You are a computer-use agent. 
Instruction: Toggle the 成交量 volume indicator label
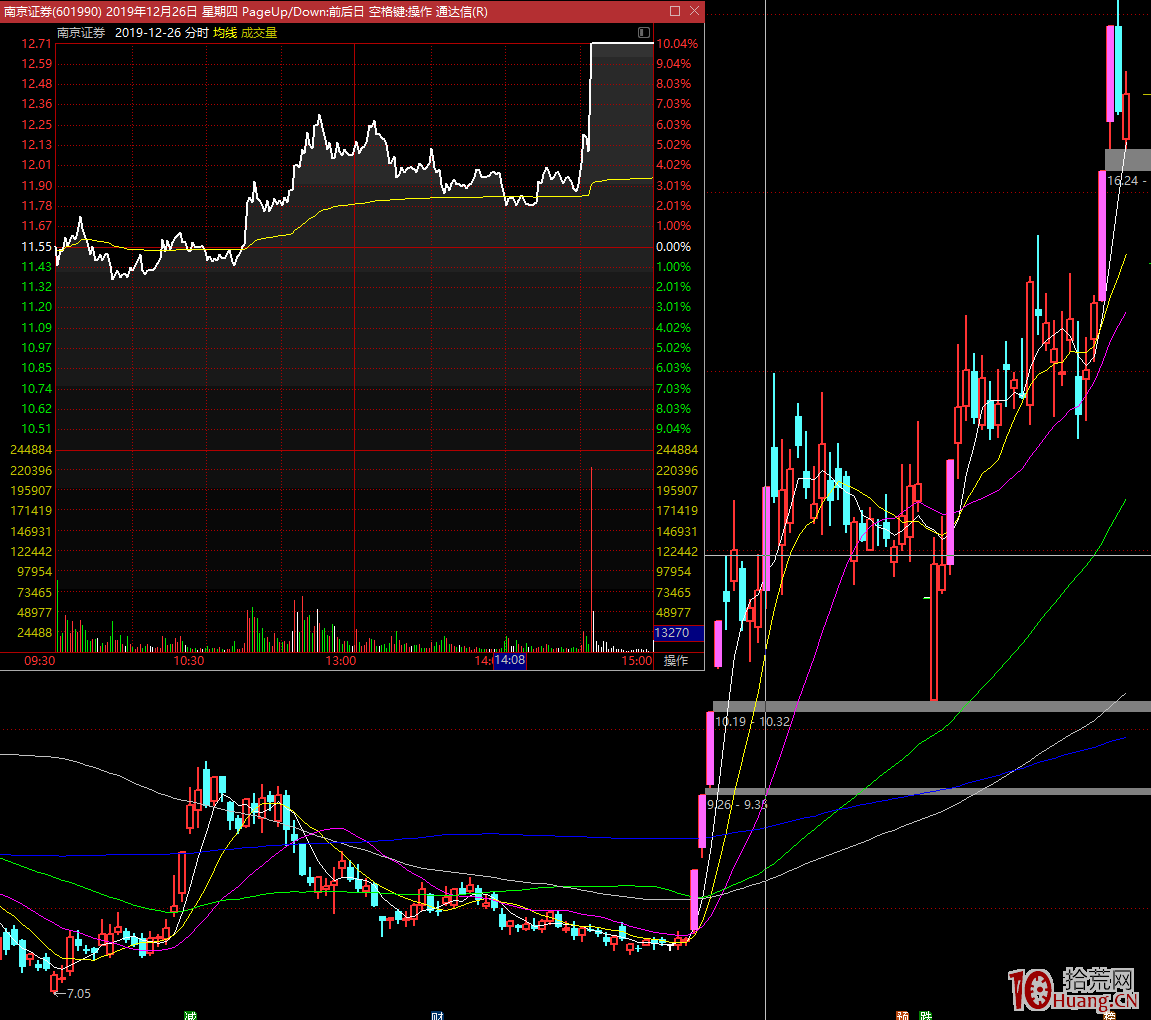coord(259,33)
